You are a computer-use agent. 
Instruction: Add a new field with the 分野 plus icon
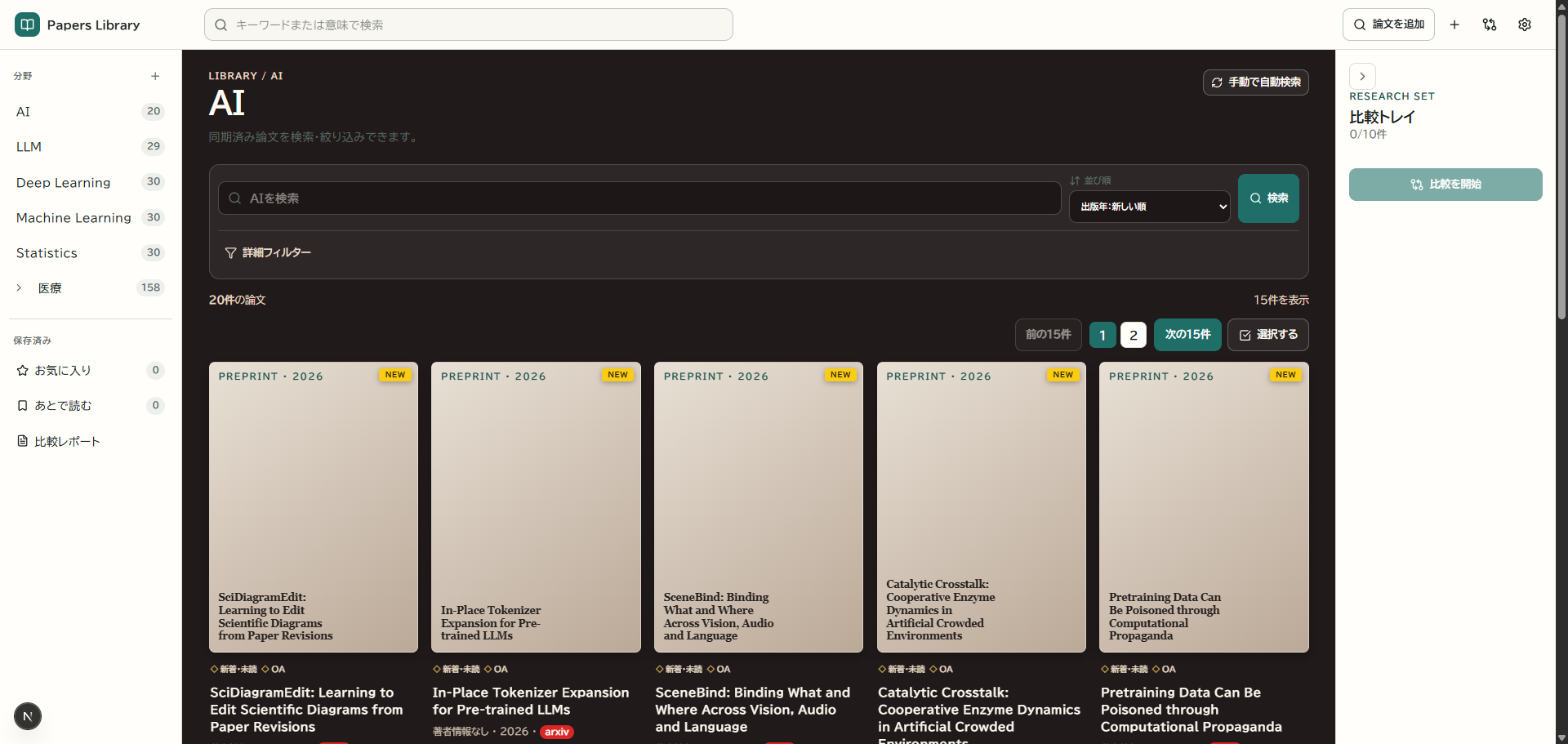click(155, 76)
